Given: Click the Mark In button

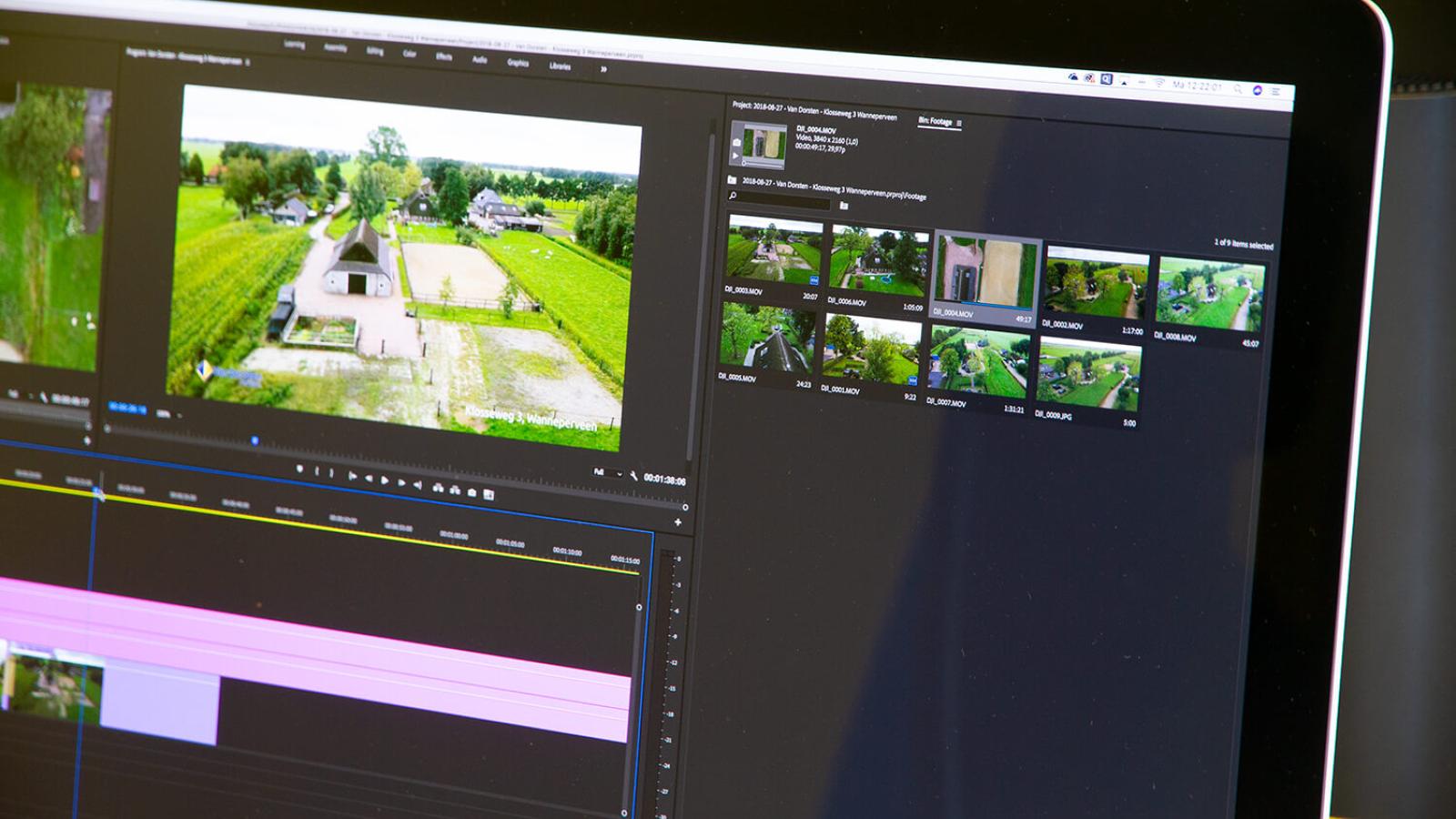Looking at the screenshot, I should (316, 471).
